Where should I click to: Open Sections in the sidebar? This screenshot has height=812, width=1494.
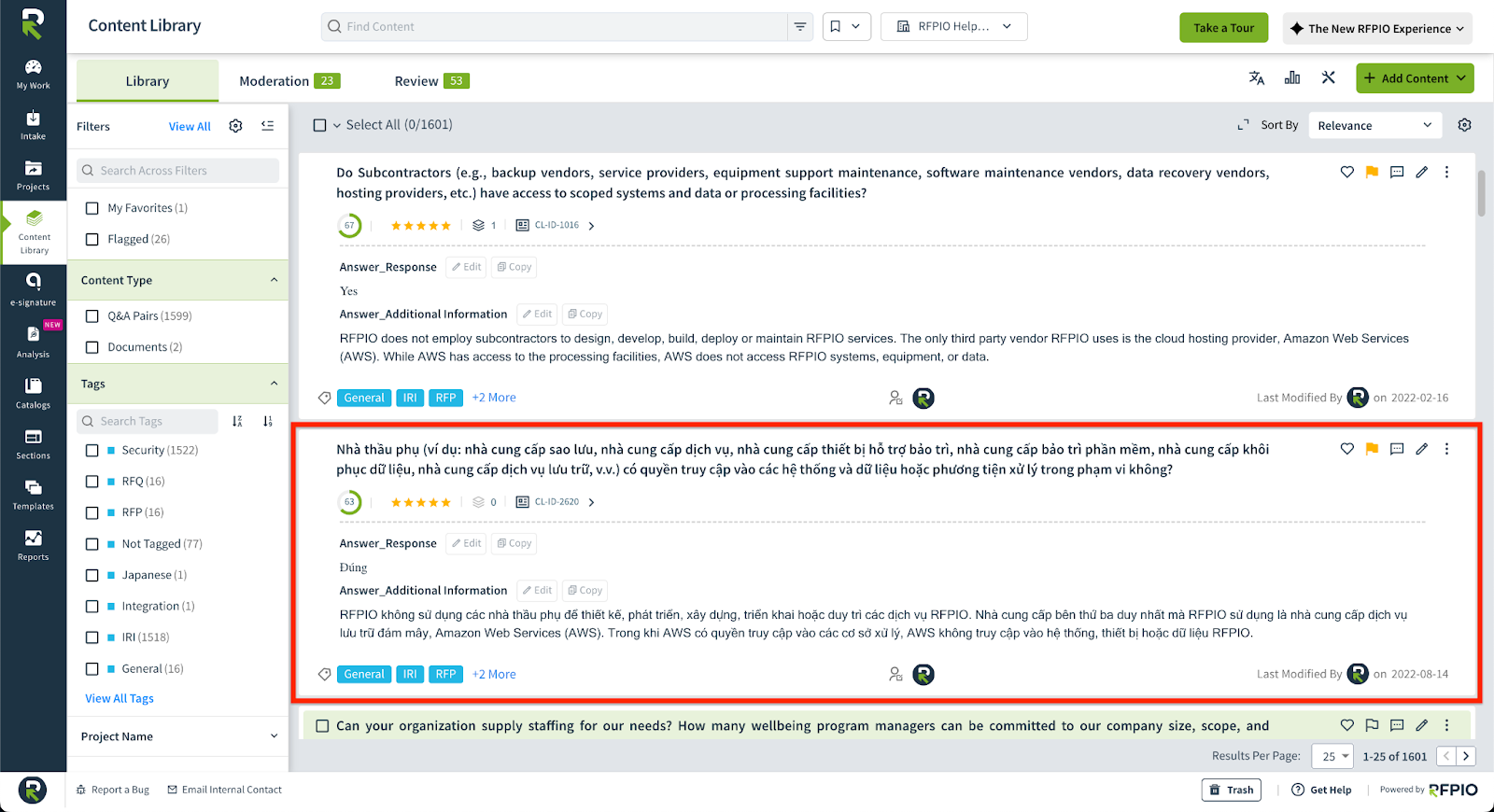33,443
